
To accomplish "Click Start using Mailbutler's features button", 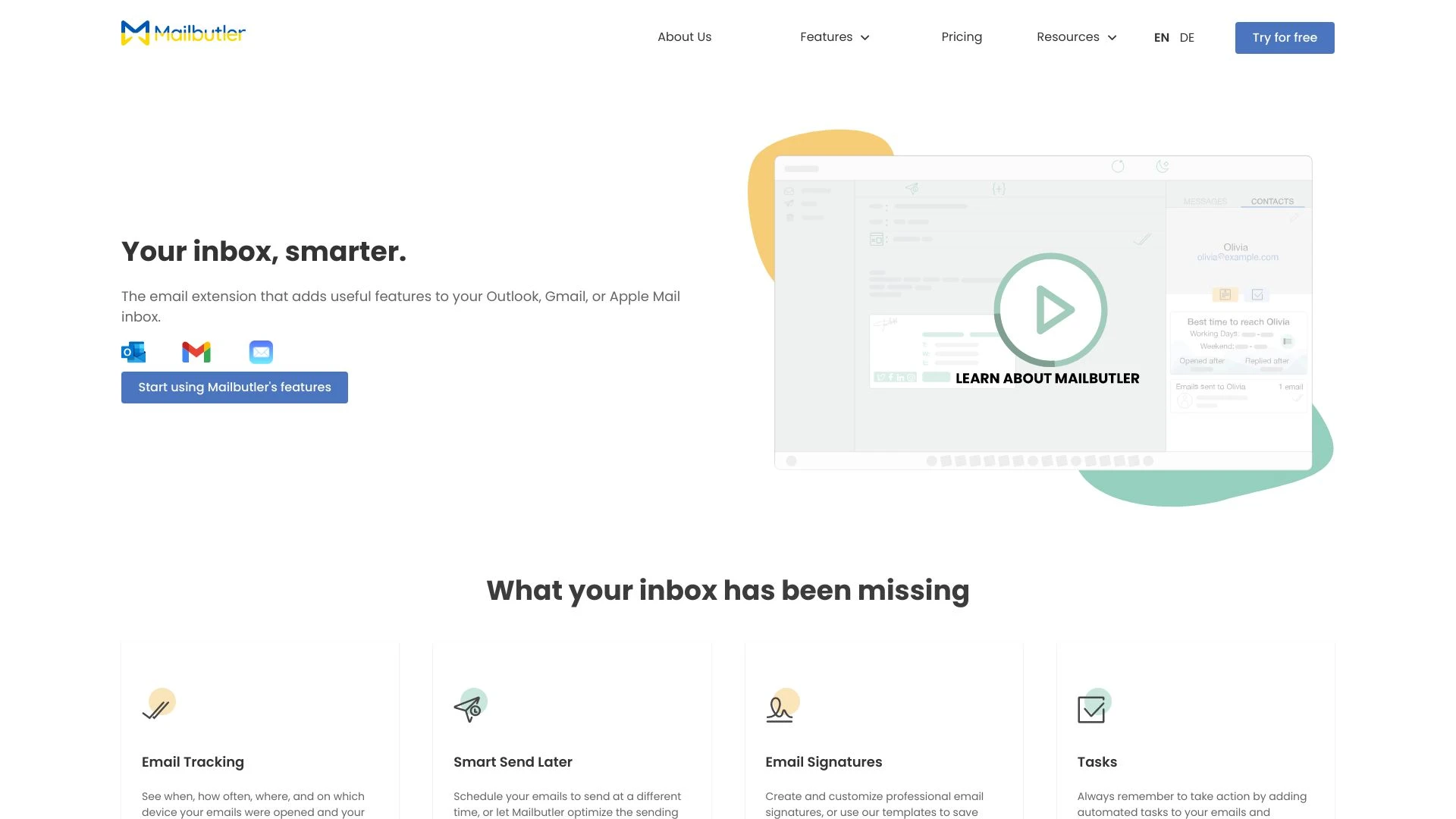I will pos(234,387).
